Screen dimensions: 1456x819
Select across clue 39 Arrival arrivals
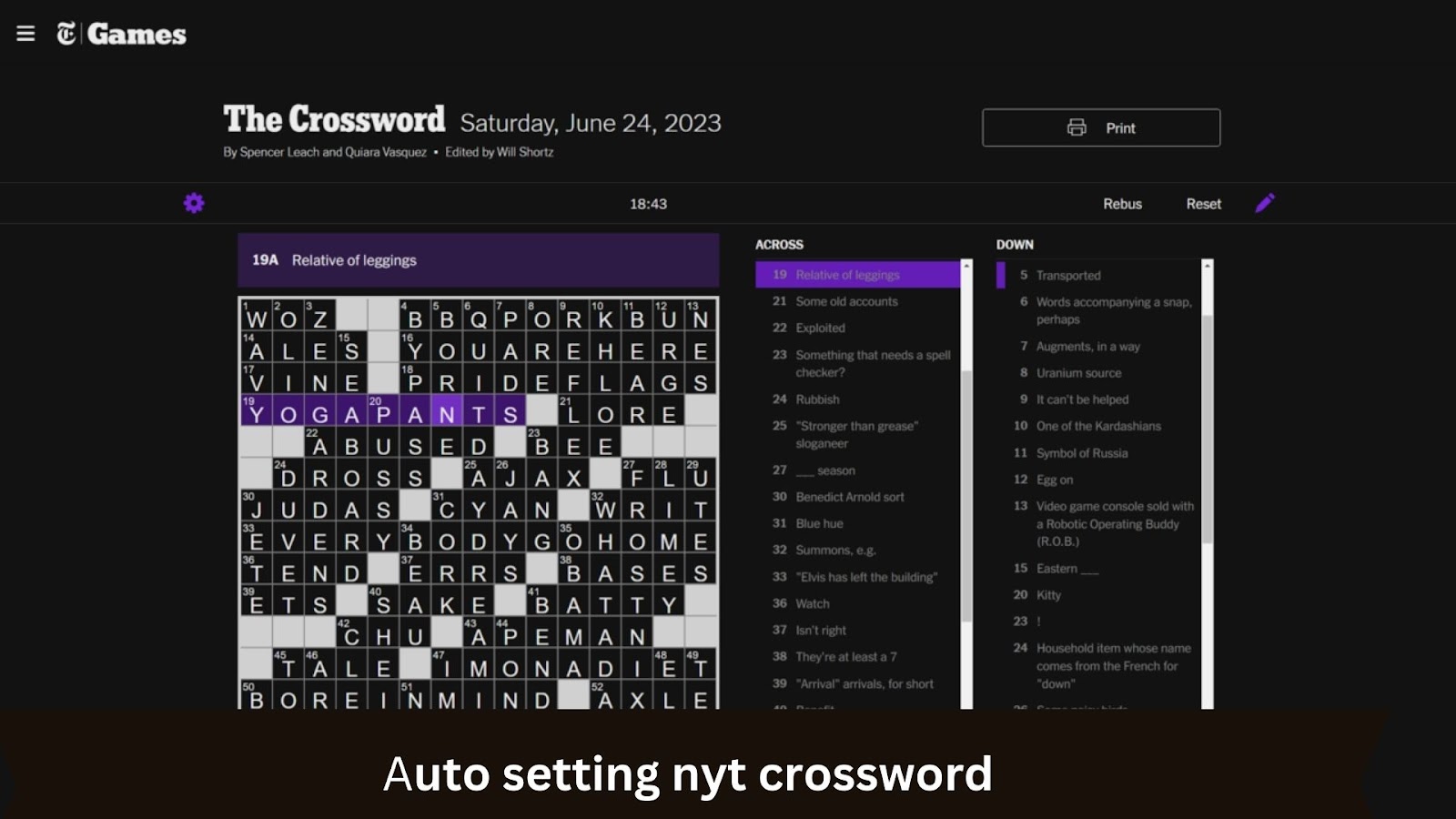click(x=857, y=683)
